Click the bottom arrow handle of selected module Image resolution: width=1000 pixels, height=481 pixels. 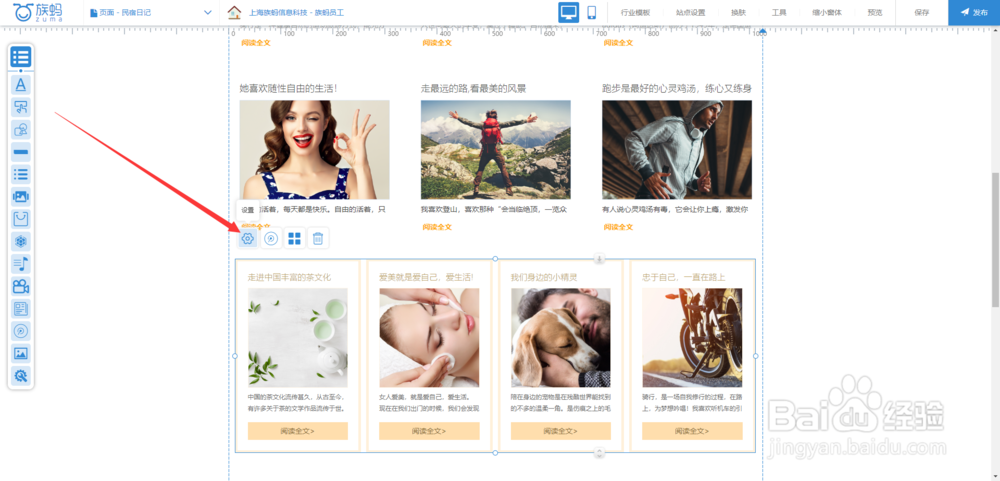point(599,452)
